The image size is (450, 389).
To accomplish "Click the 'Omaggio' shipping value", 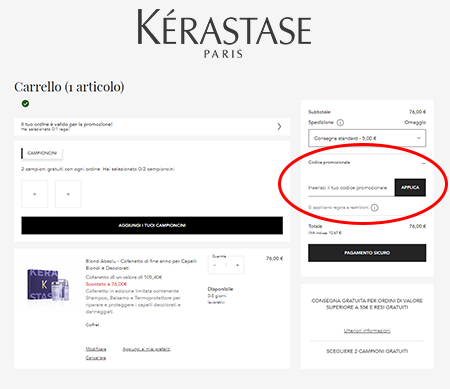I will 415,122.
